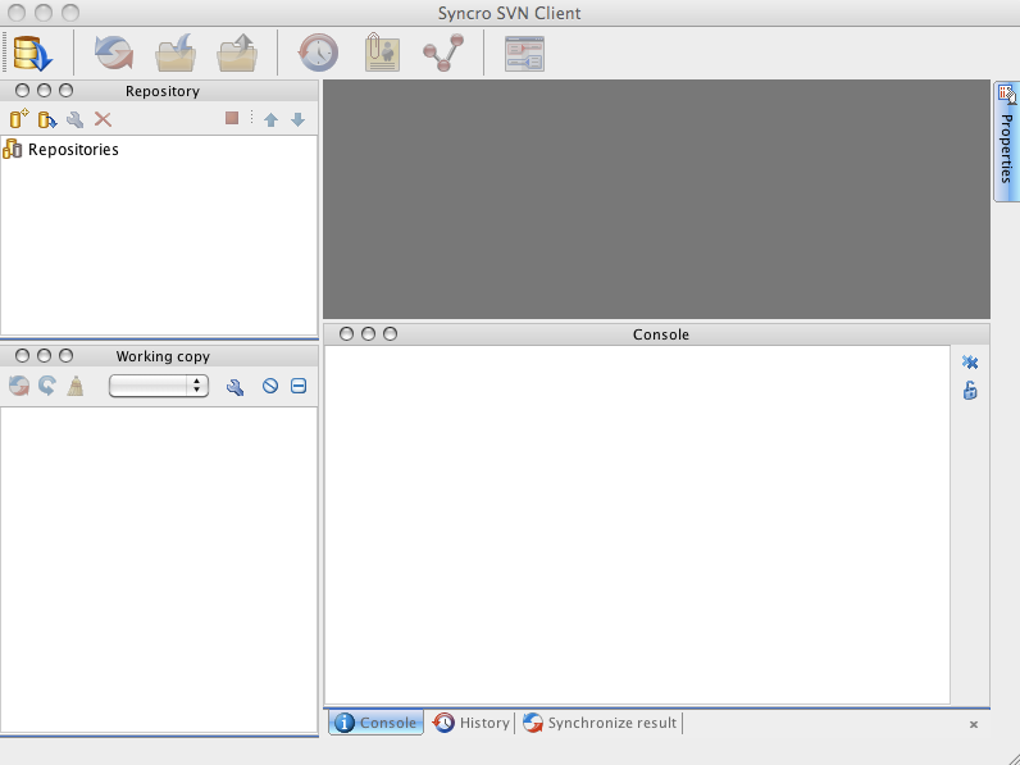Screen dimensions: 1020x765
Task: Click Synchronize icon in Working copy panel
Action: coord(19,386)
